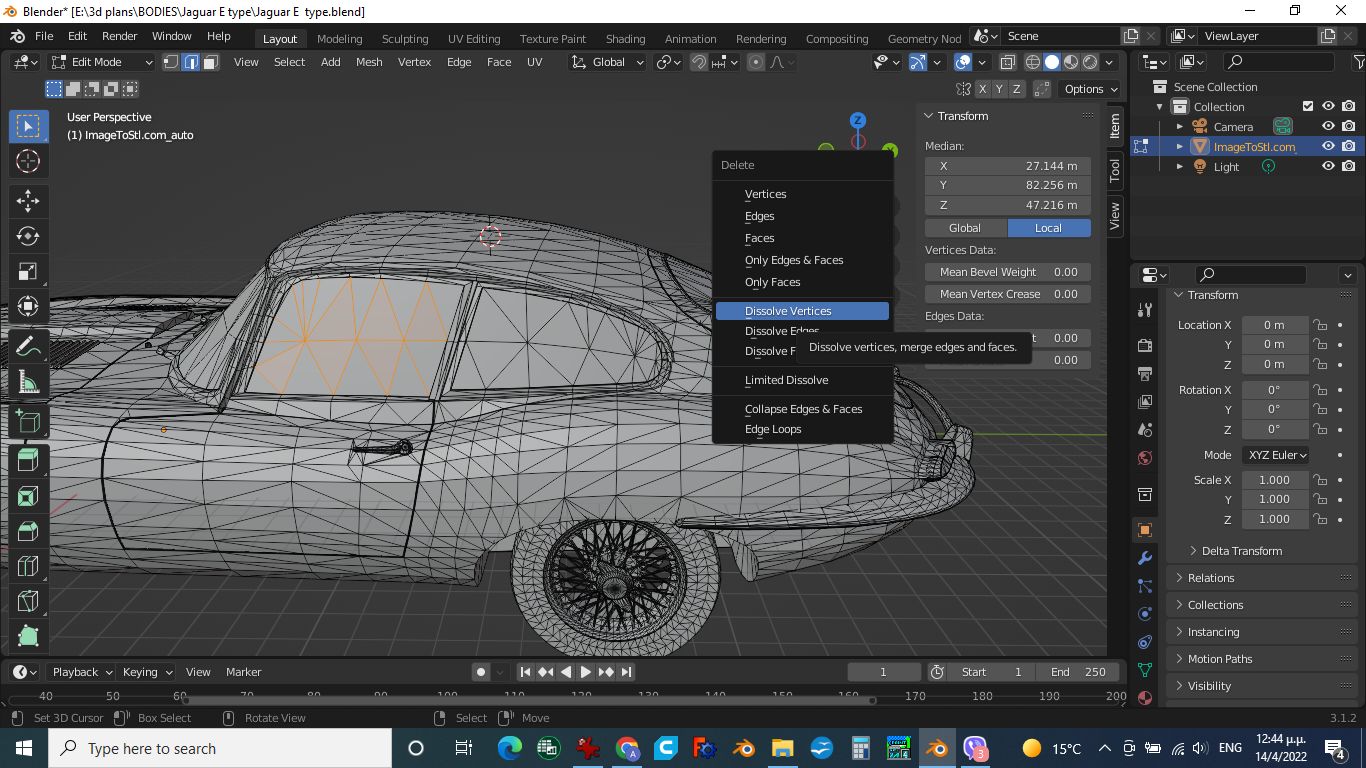Screen dimensions: 1366x768
Task: Click the Windows taskbar search box
Action: point(220,748)
